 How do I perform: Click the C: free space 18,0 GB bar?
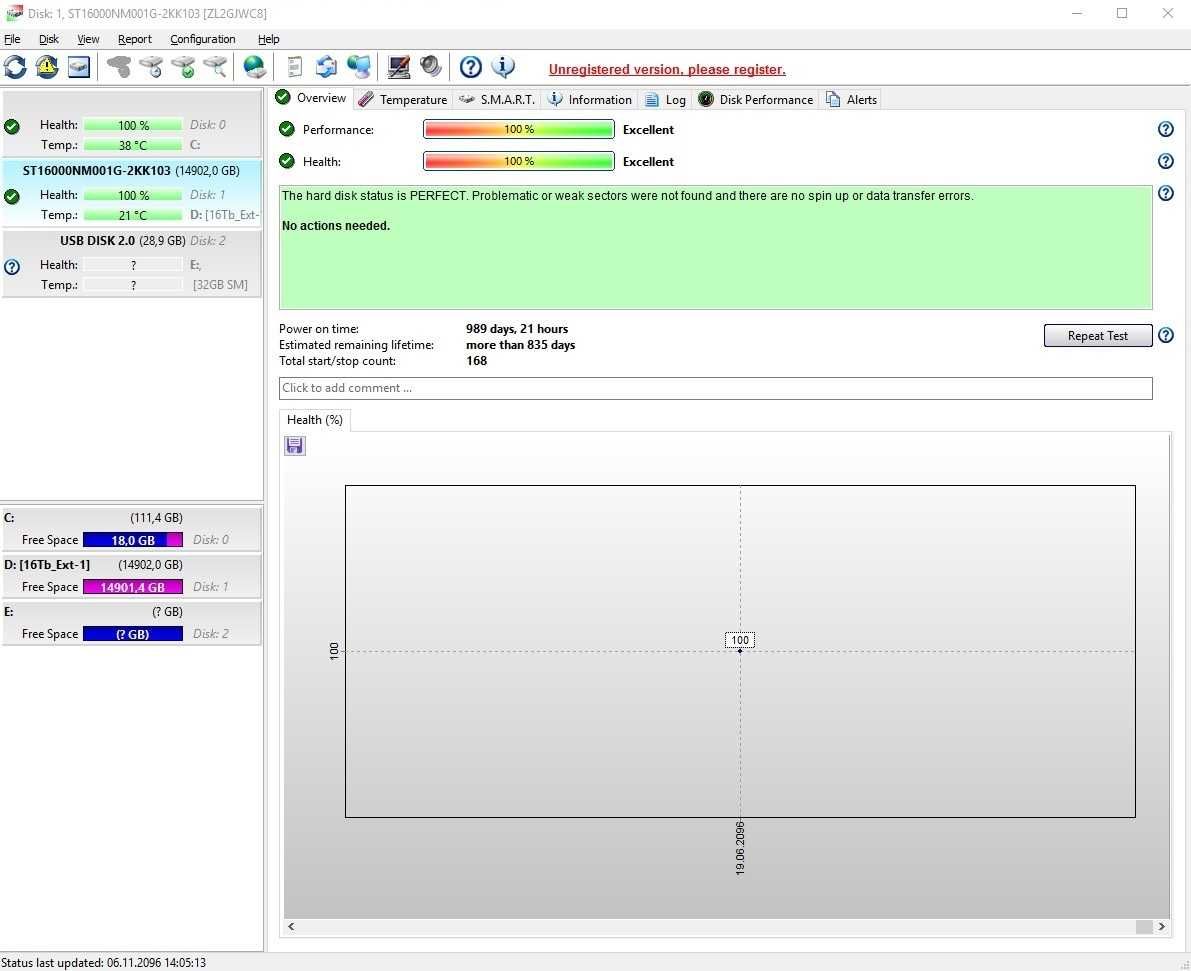coord(133,540)
